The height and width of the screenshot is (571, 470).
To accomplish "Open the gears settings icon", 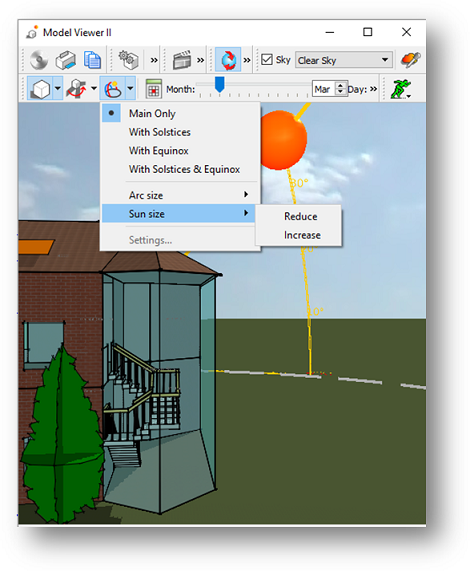I will [x=128, y=60].
